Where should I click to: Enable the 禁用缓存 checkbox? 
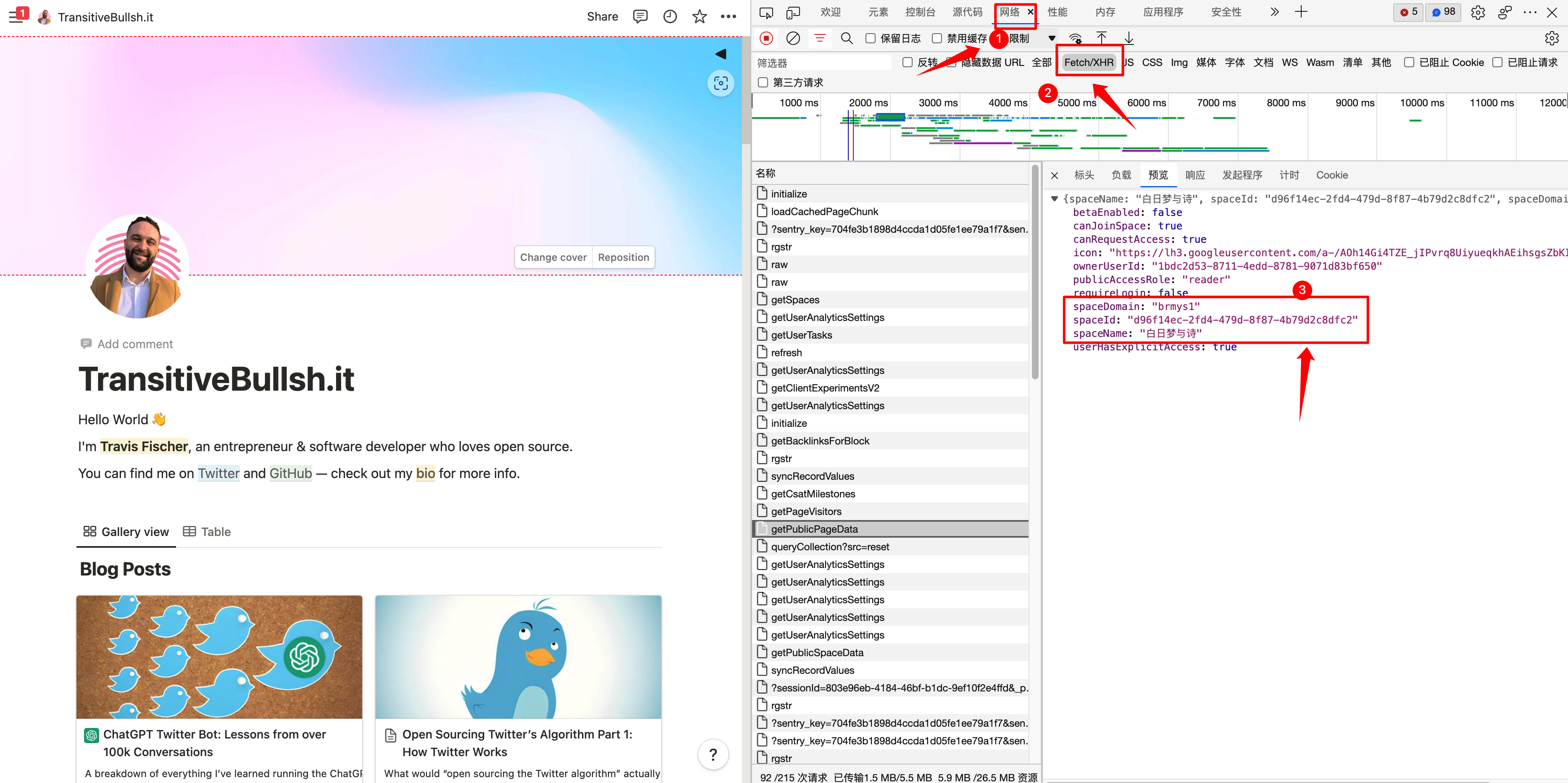point(937,38)
